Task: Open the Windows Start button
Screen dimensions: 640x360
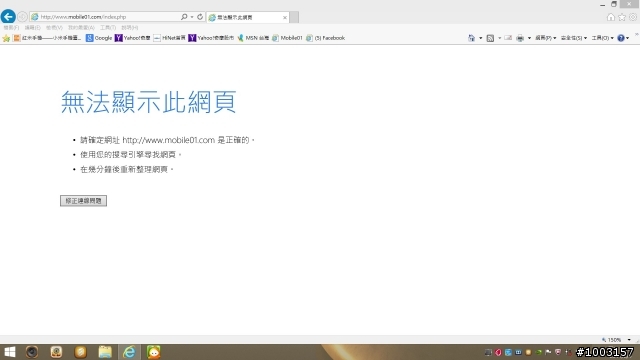Action: 9,352
